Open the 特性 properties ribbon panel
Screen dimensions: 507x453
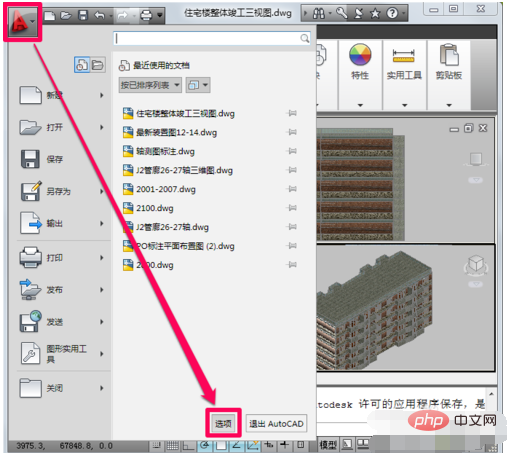click(x=360, y=62)
